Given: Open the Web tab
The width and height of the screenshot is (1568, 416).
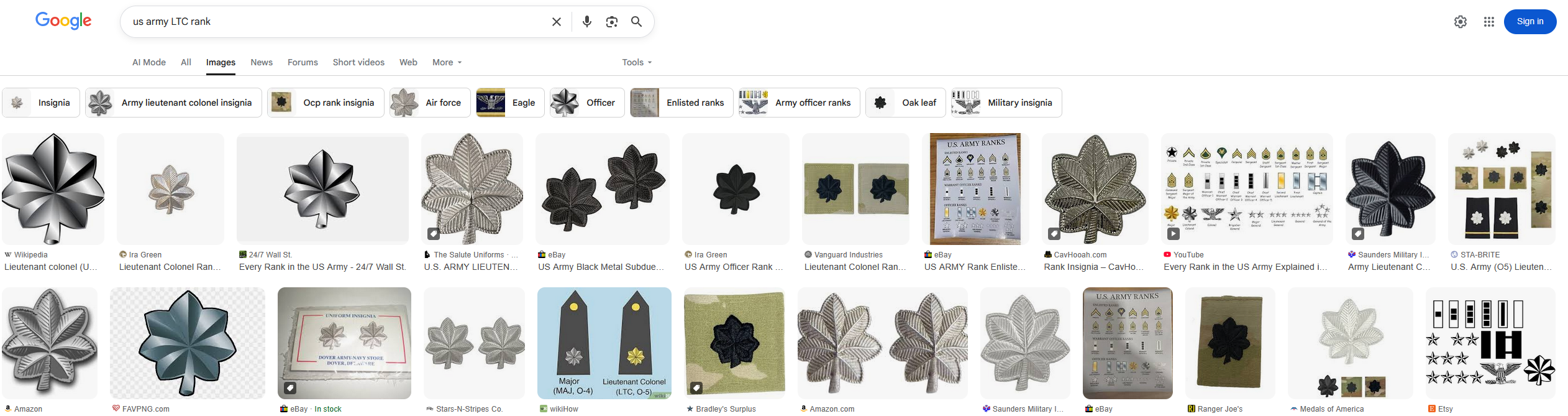Looking at the screenshot, I should click(408, 62).
